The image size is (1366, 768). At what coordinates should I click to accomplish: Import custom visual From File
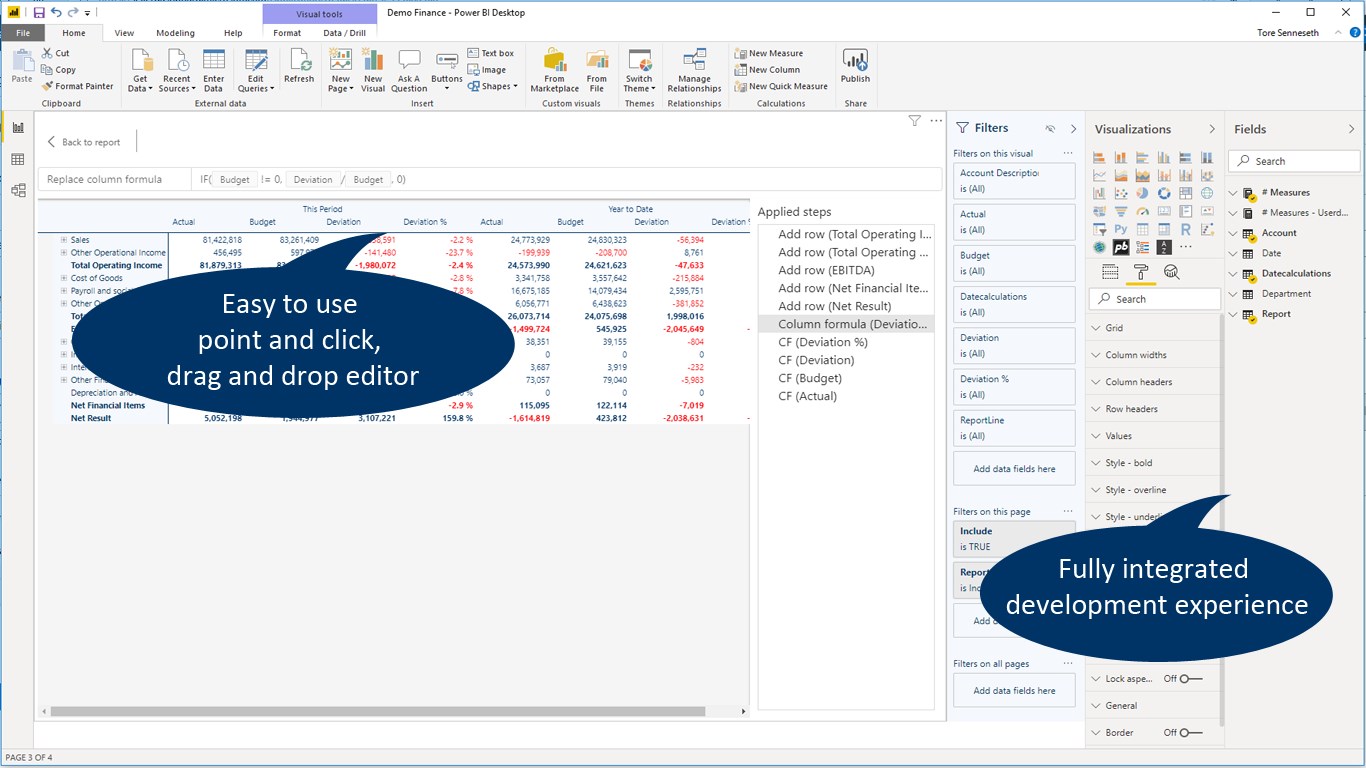597,70
